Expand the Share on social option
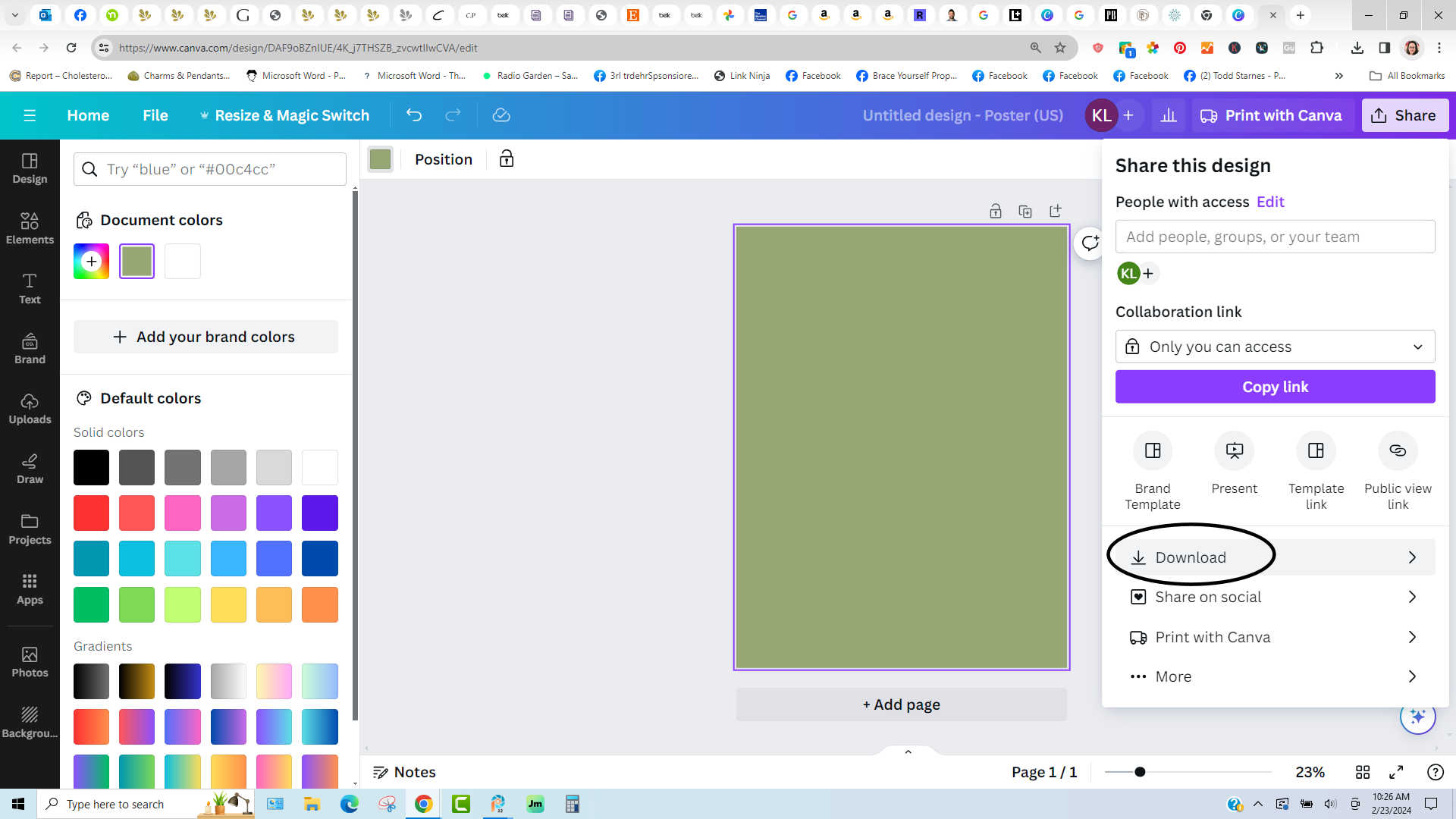Viewport: 1456px width, 819px height. click(x=1276, y=597)
